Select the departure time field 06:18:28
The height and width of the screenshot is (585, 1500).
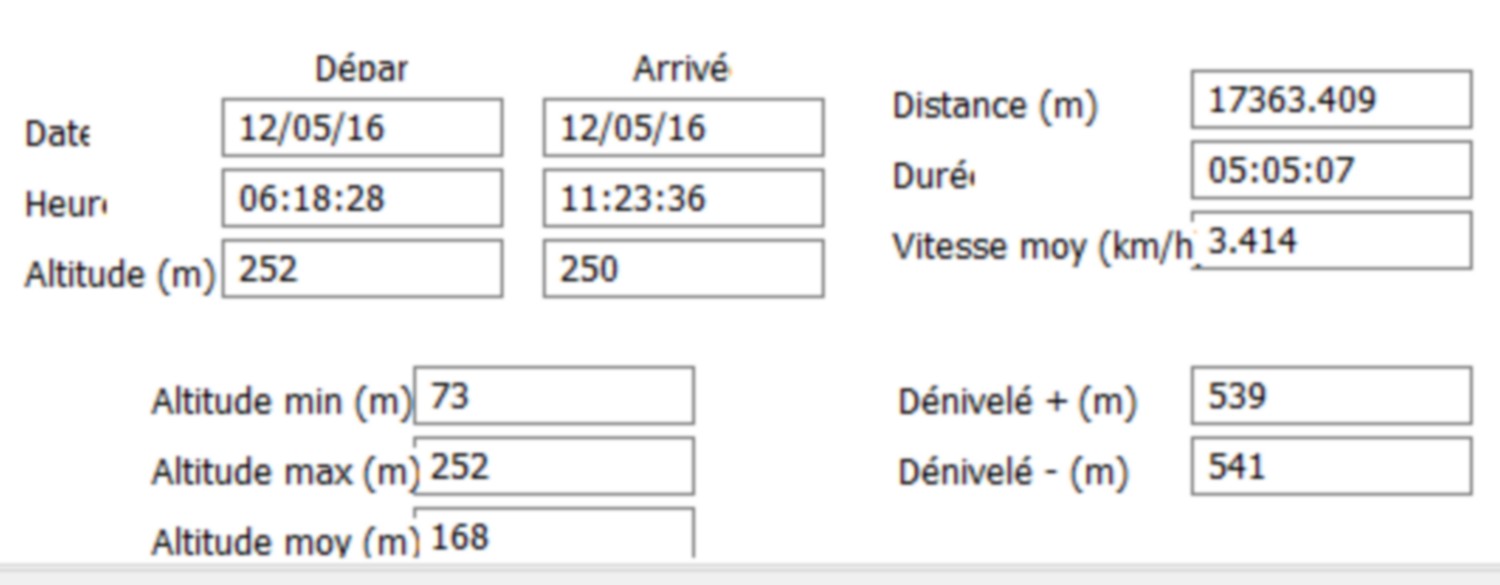tap(362, 198)
